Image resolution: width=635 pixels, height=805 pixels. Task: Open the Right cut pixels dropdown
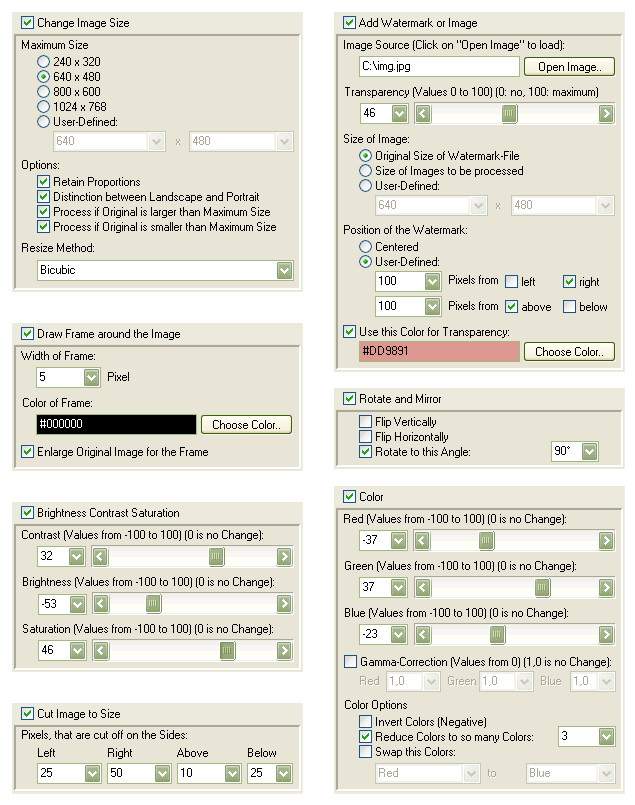[162, 774]
